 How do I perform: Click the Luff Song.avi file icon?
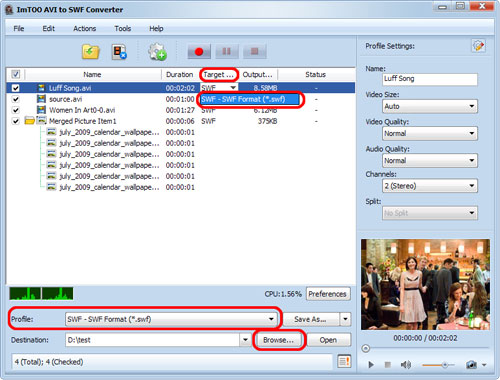pos(41,88)
